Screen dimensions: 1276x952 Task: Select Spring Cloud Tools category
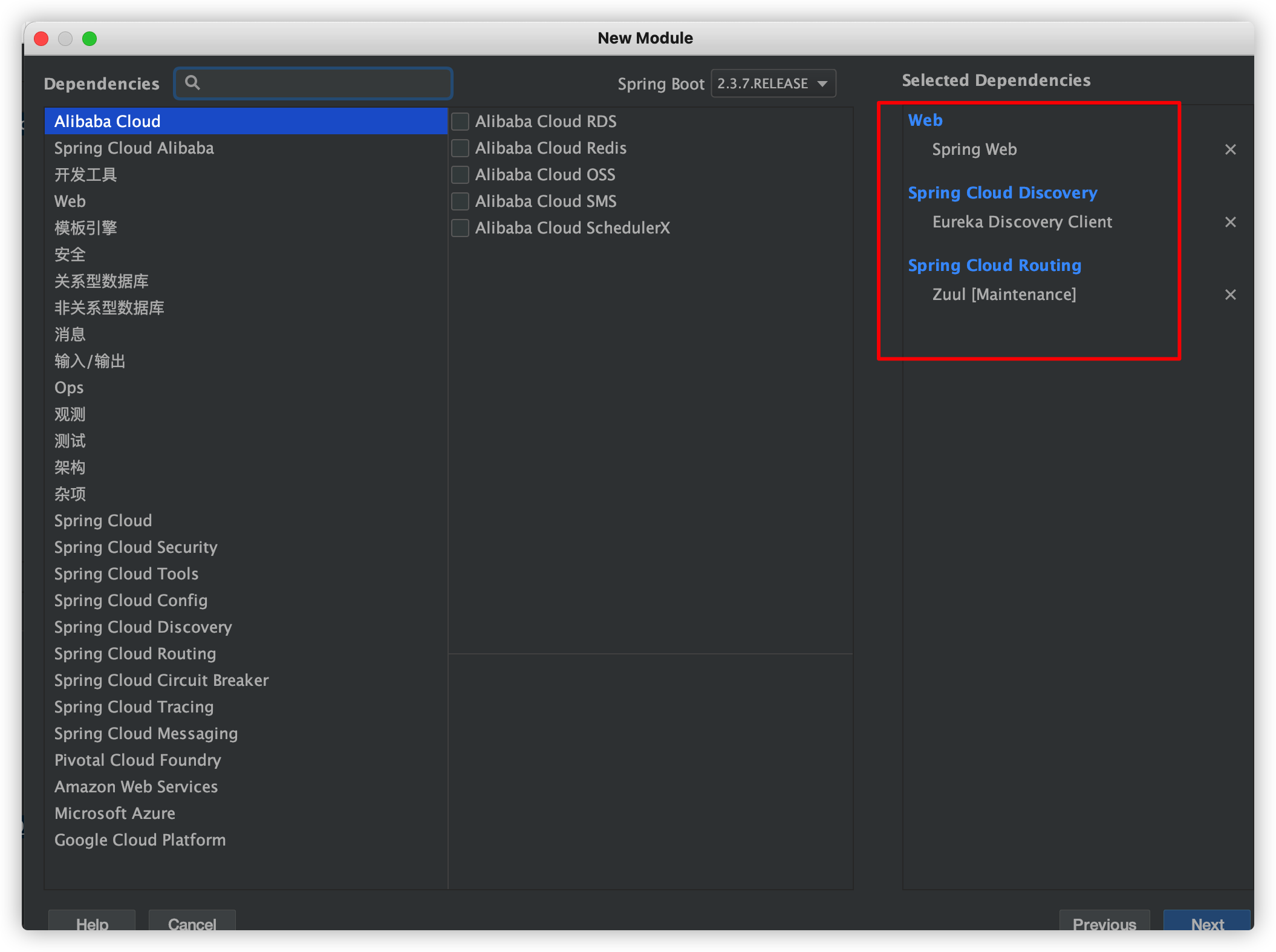[246, 574]
